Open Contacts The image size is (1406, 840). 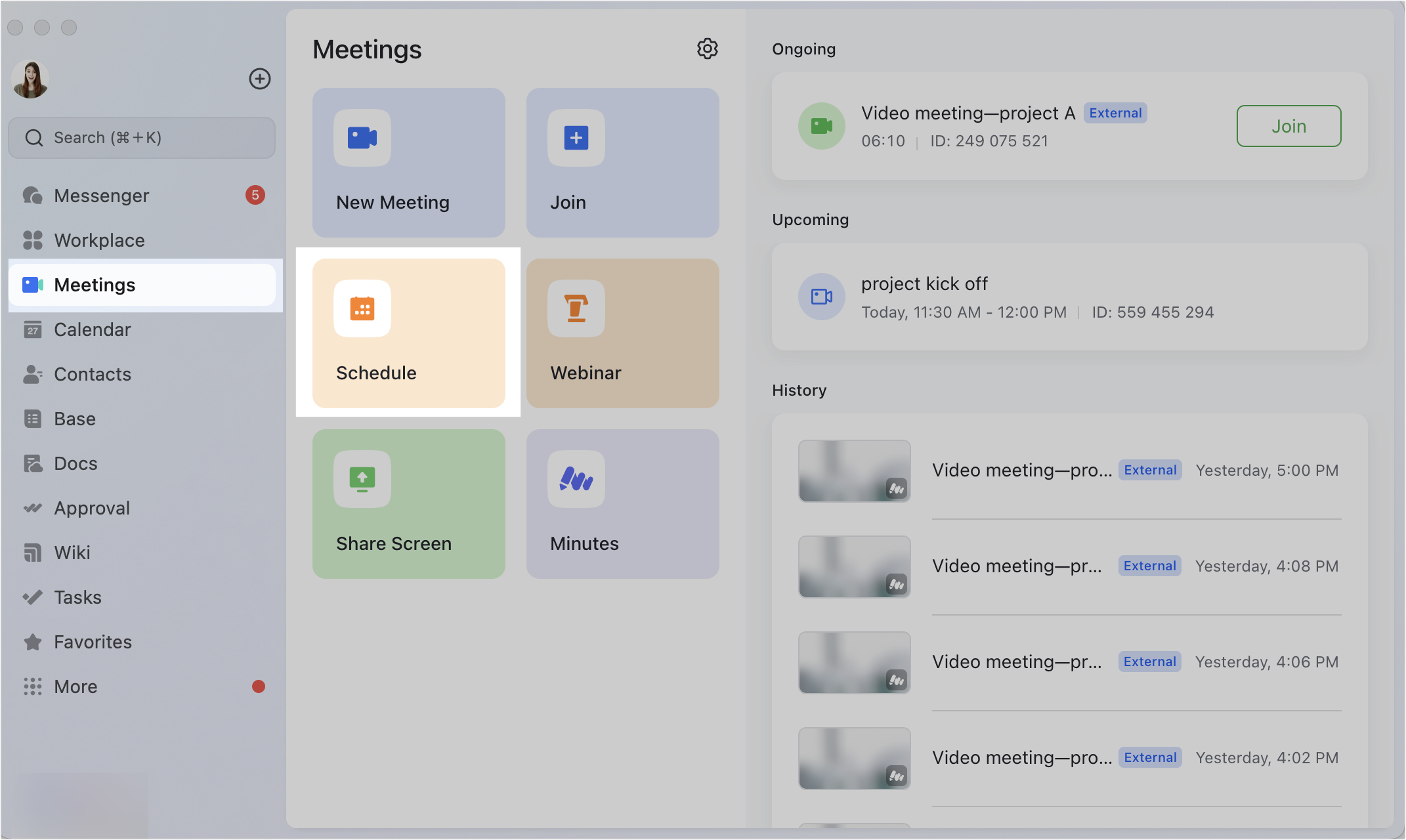[92, 374]
